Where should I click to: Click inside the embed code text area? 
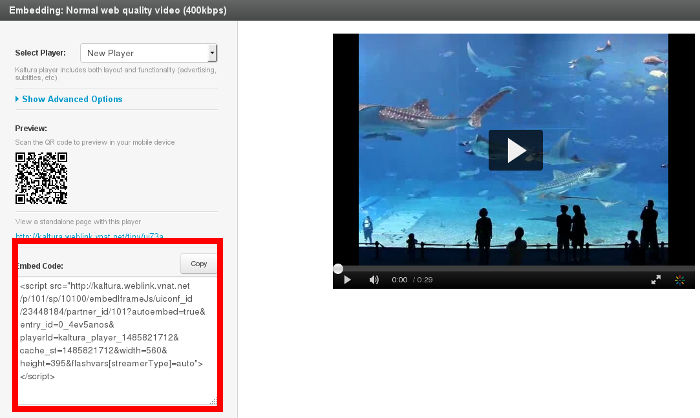117,340
